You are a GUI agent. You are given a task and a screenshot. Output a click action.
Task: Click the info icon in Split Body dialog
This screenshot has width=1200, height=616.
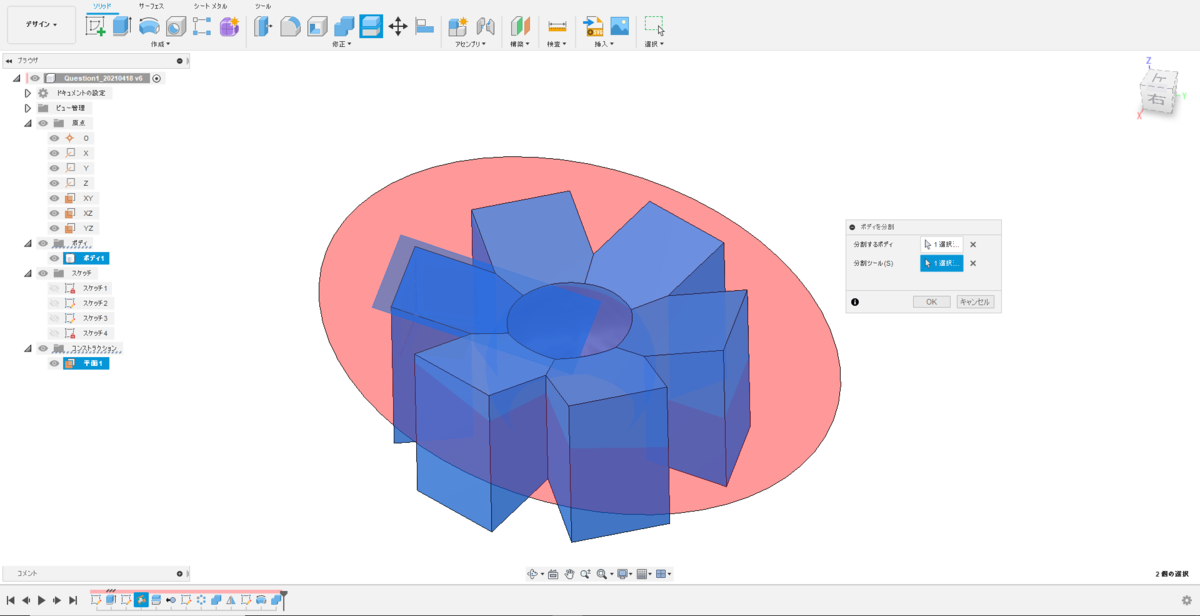(x=855, y=301)
